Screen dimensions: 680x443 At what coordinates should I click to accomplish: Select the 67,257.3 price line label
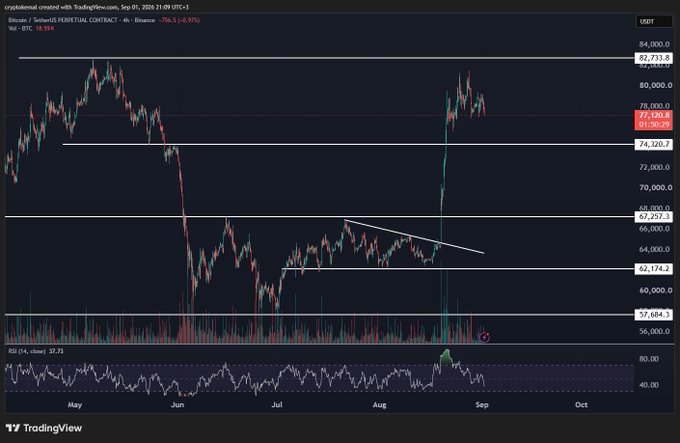click(x=654, y=216)
